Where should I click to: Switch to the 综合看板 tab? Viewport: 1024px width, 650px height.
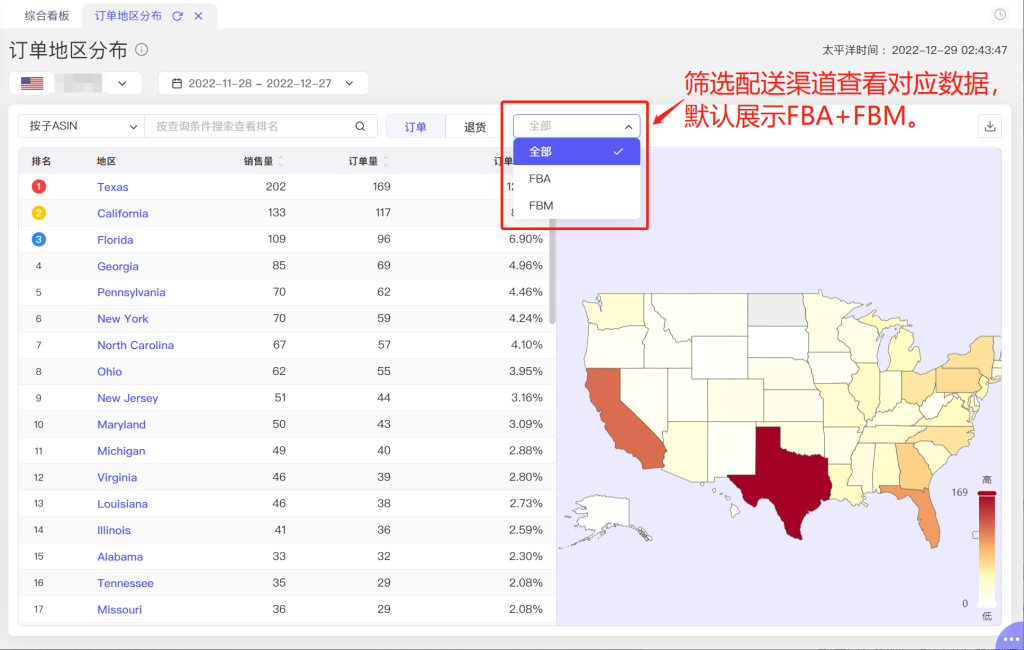coord(46,16)
